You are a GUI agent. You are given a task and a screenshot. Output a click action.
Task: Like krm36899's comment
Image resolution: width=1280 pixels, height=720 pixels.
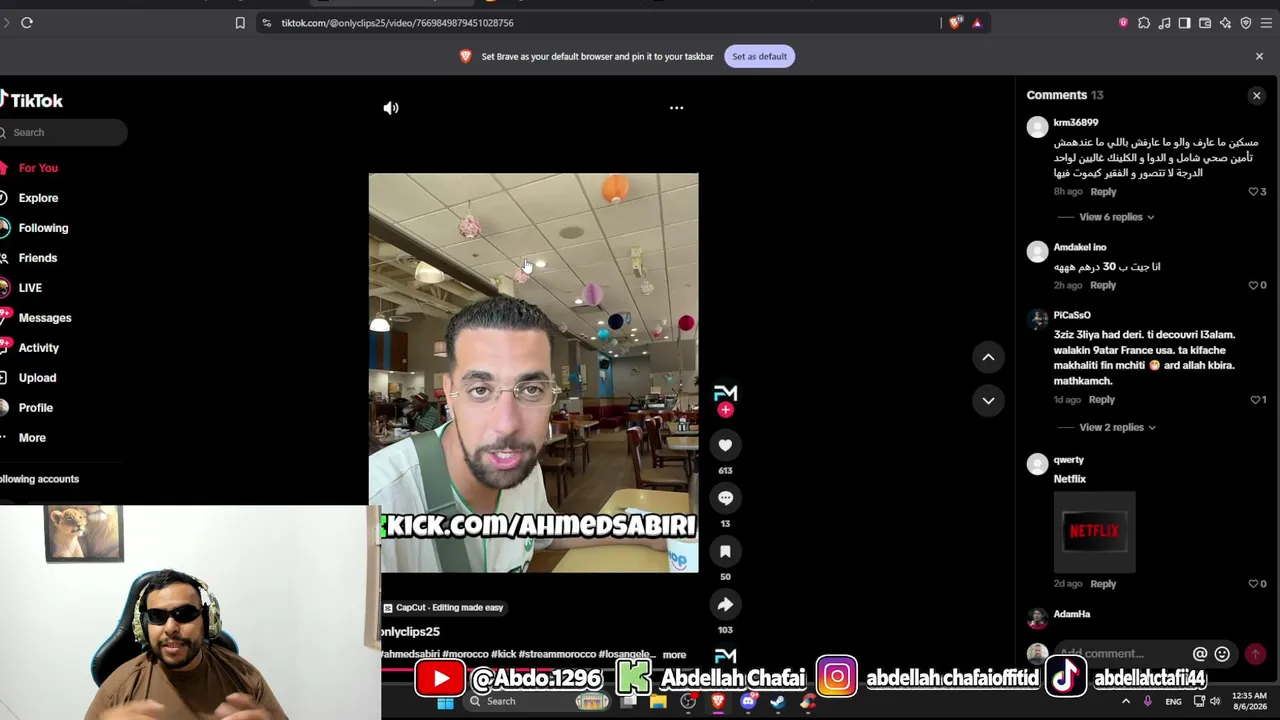(1253, 192)
